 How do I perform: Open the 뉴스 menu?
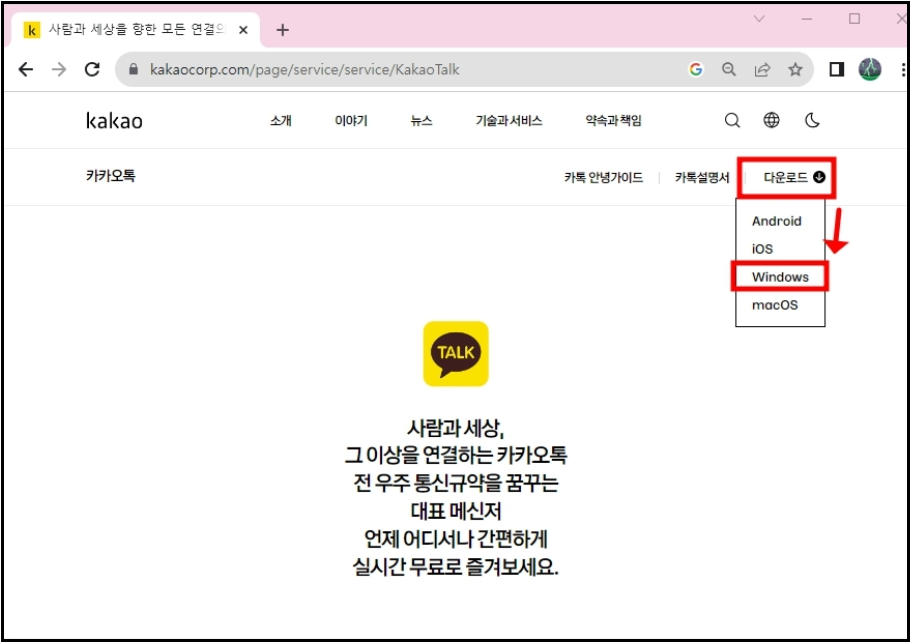(421, 121)
